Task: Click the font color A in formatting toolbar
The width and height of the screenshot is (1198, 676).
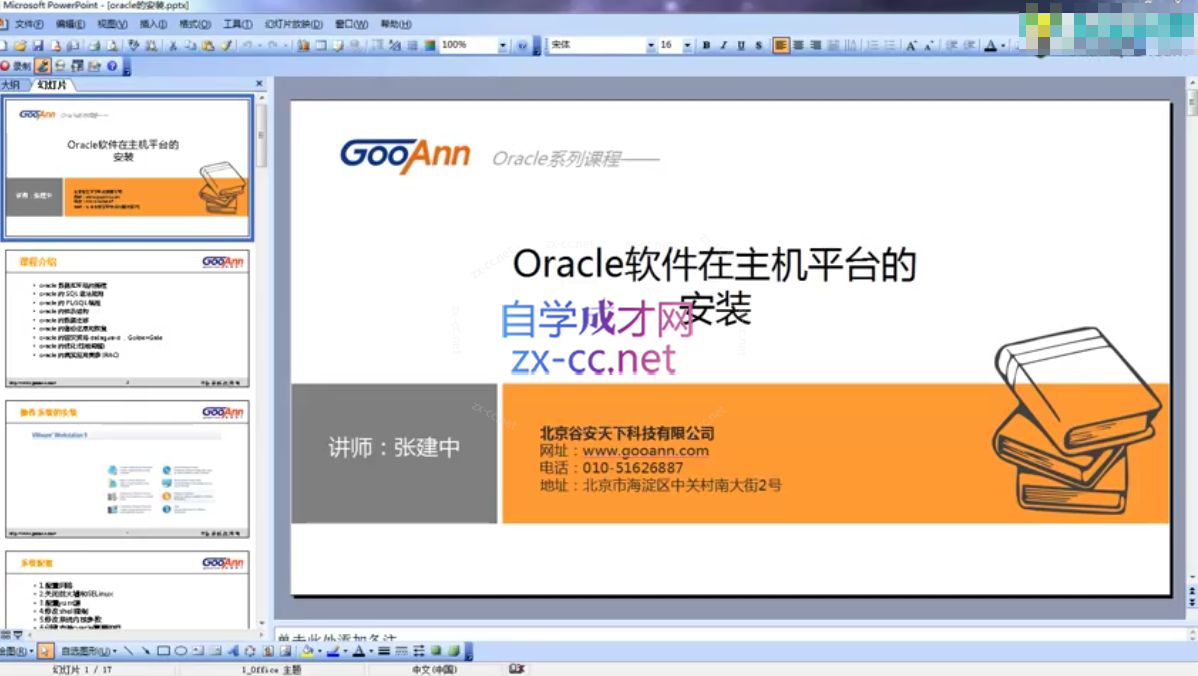Action: (x=990, y=46)
